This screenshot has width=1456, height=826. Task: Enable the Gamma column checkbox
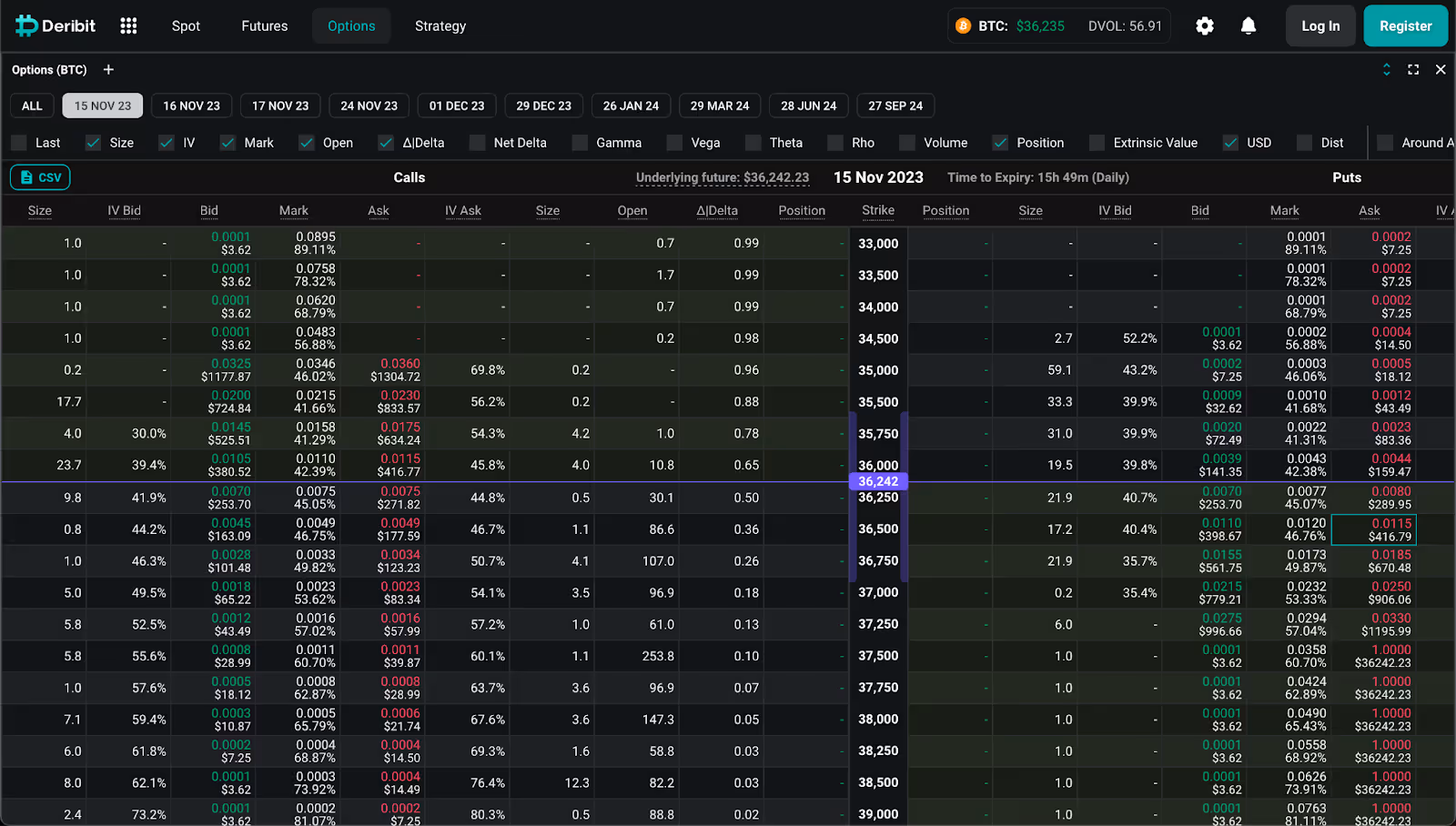(x=580, y=143)
